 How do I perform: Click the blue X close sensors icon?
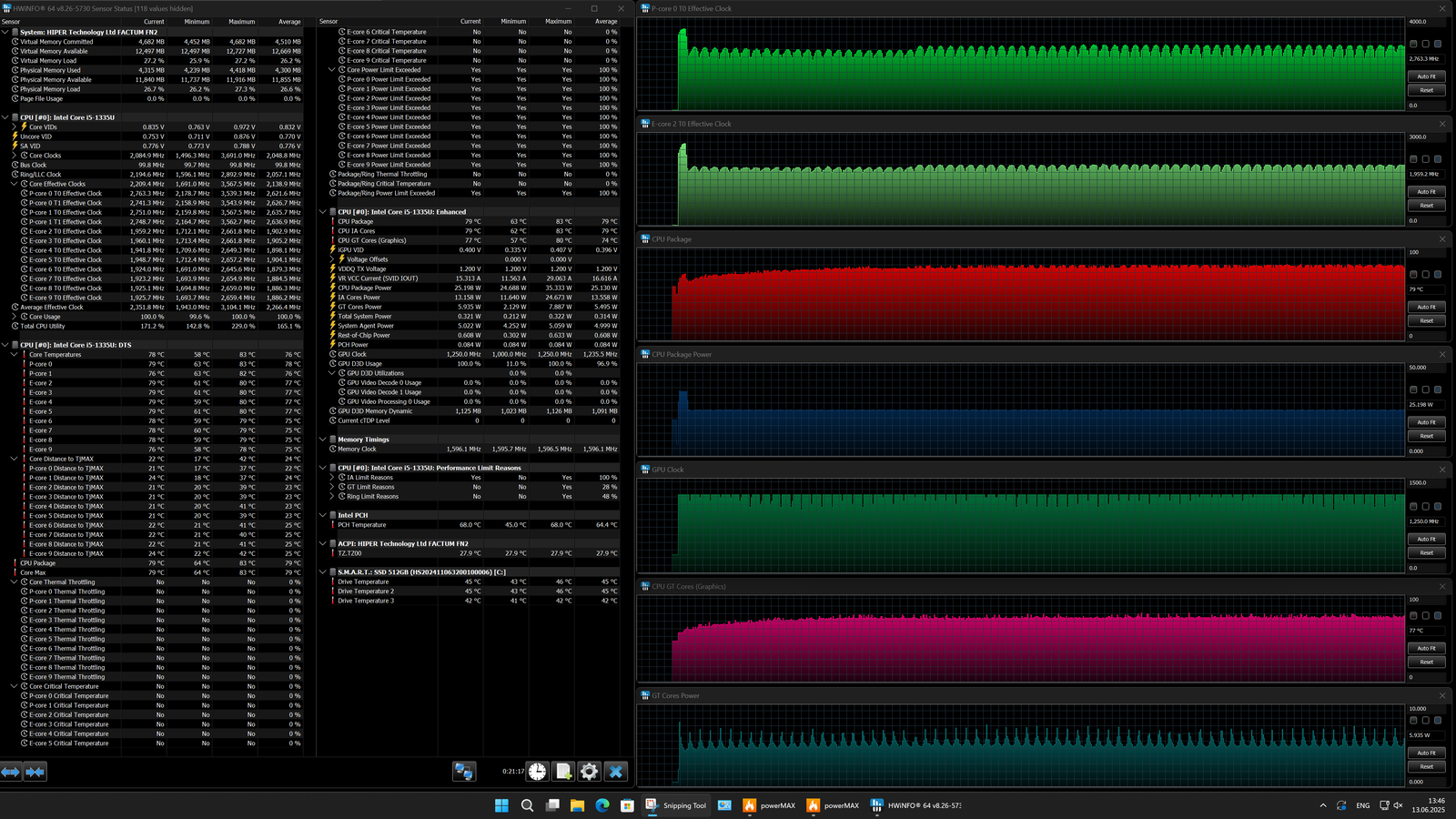615,772
